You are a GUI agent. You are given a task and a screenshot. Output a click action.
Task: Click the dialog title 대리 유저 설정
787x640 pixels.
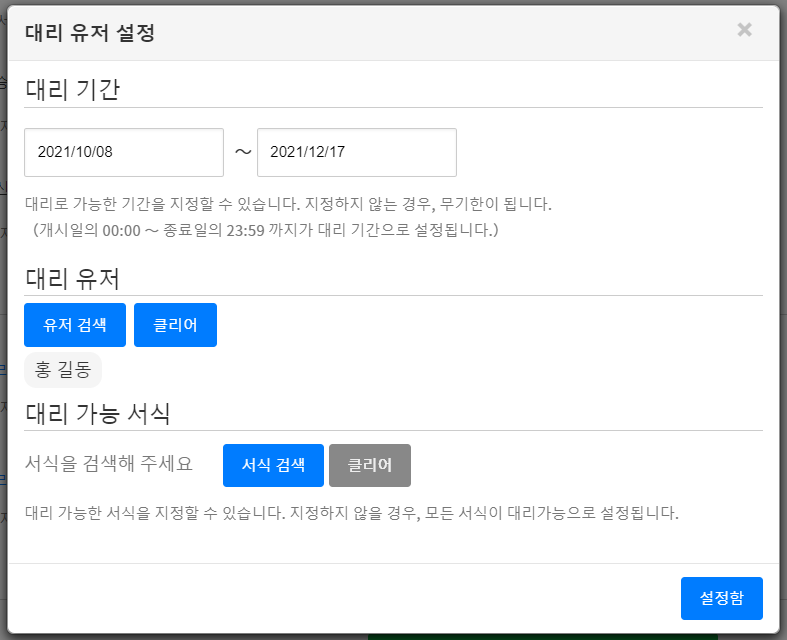click(x=89, y=33)
